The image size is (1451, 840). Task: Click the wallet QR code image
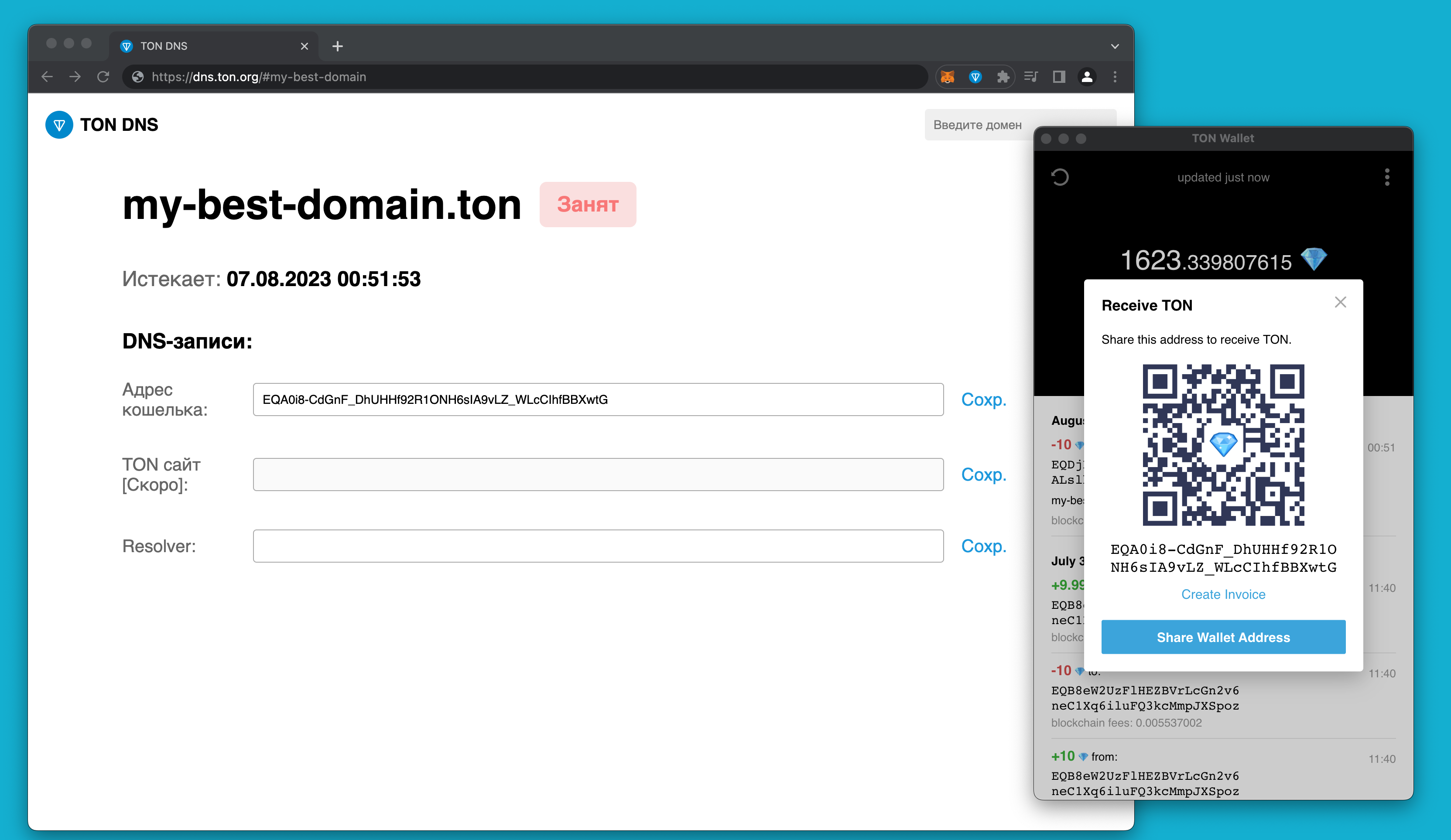tap(1223, 444)
